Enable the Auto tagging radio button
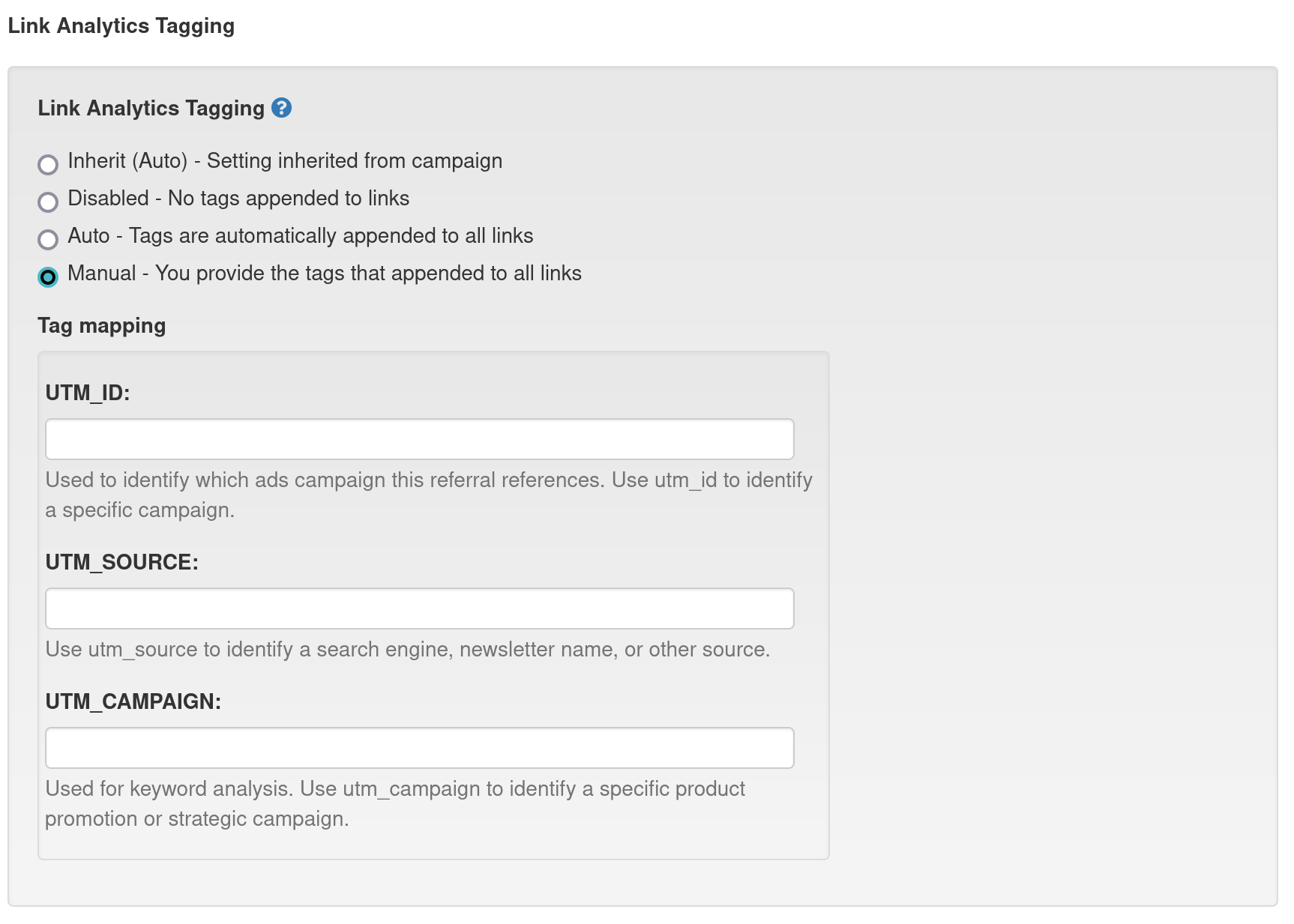 48,239
